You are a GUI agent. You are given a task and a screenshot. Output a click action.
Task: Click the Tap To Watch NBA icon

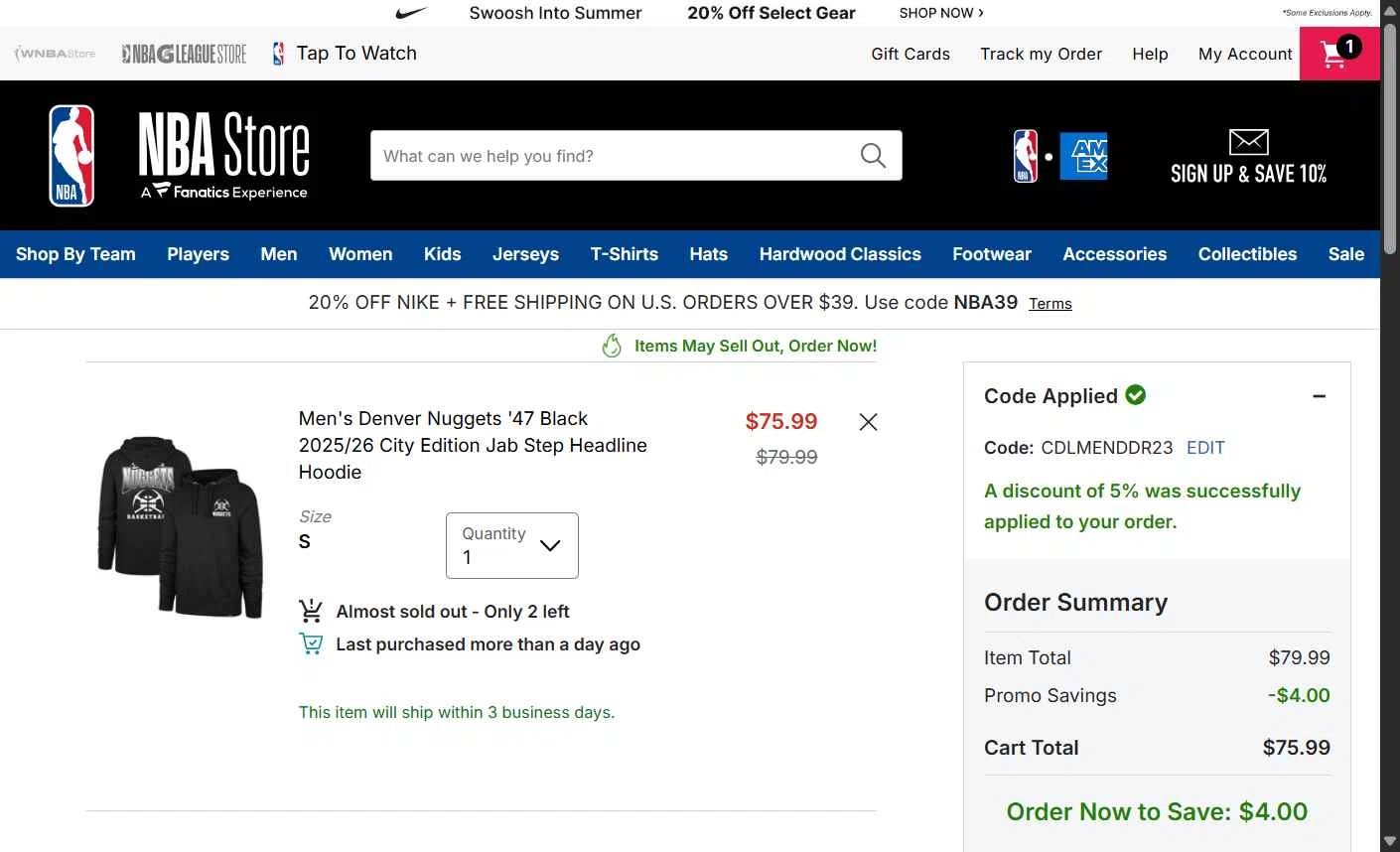pos(279,54)
